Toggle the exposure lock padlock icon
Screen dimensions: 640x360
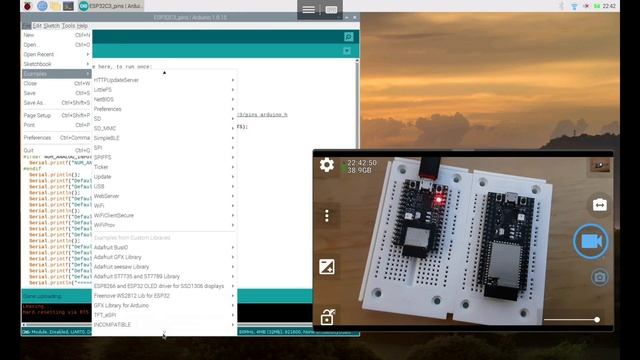tap(327, 317)
